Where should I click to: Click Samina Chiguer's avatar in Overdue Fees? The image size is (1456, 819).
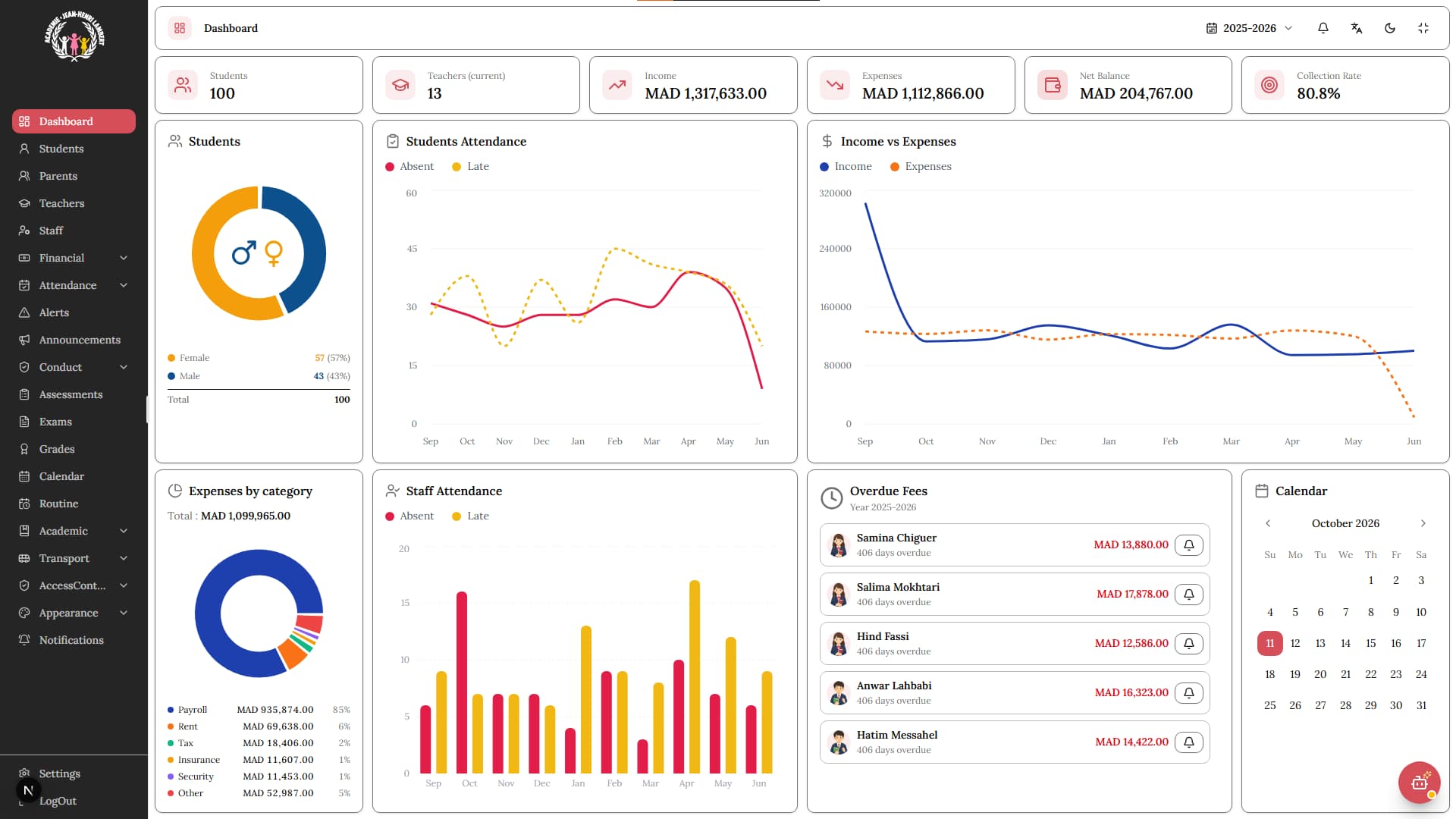[x=838, y=544]
